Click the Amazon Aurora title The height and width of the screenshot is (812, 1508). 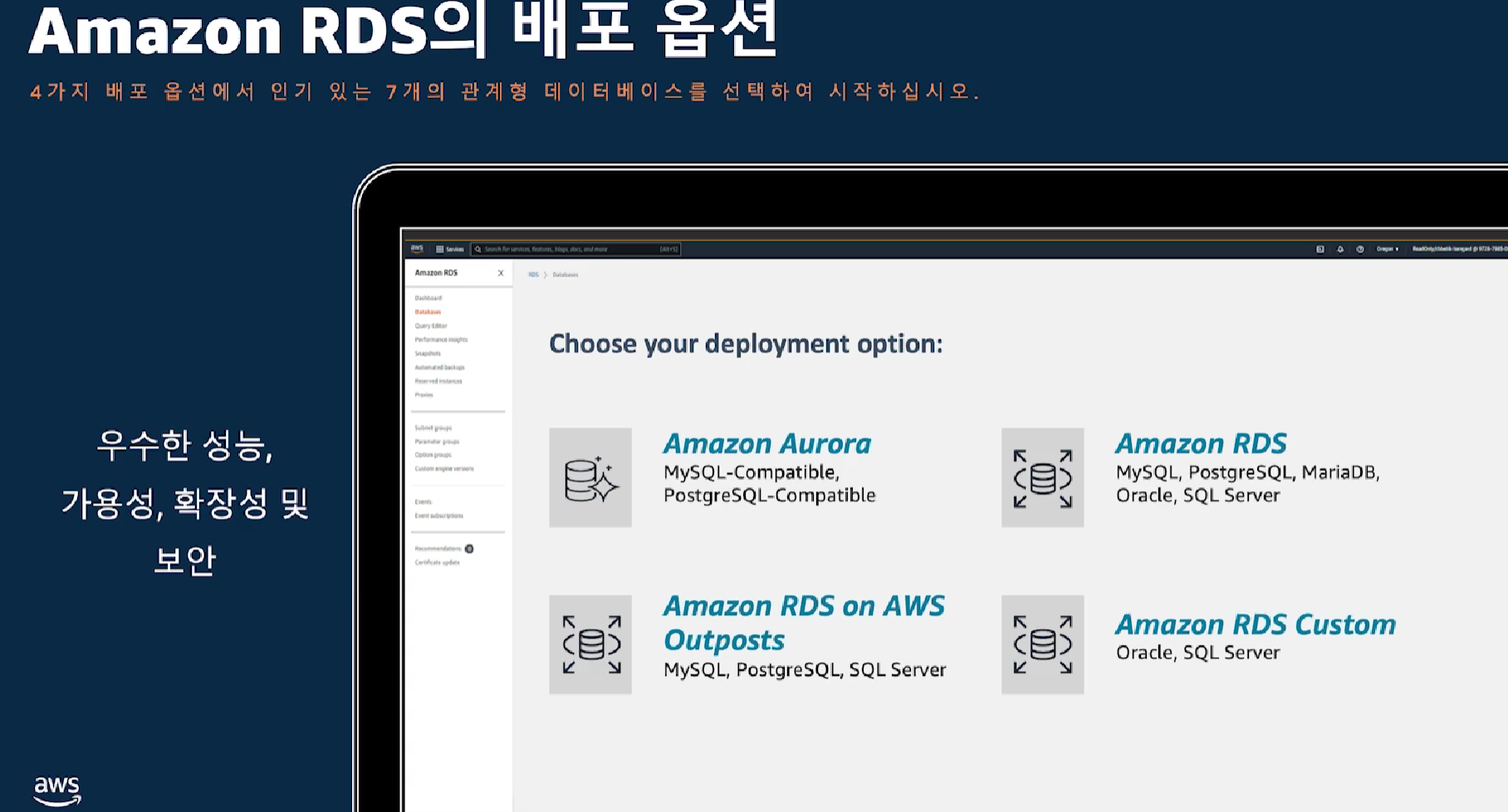coord(767,444)
